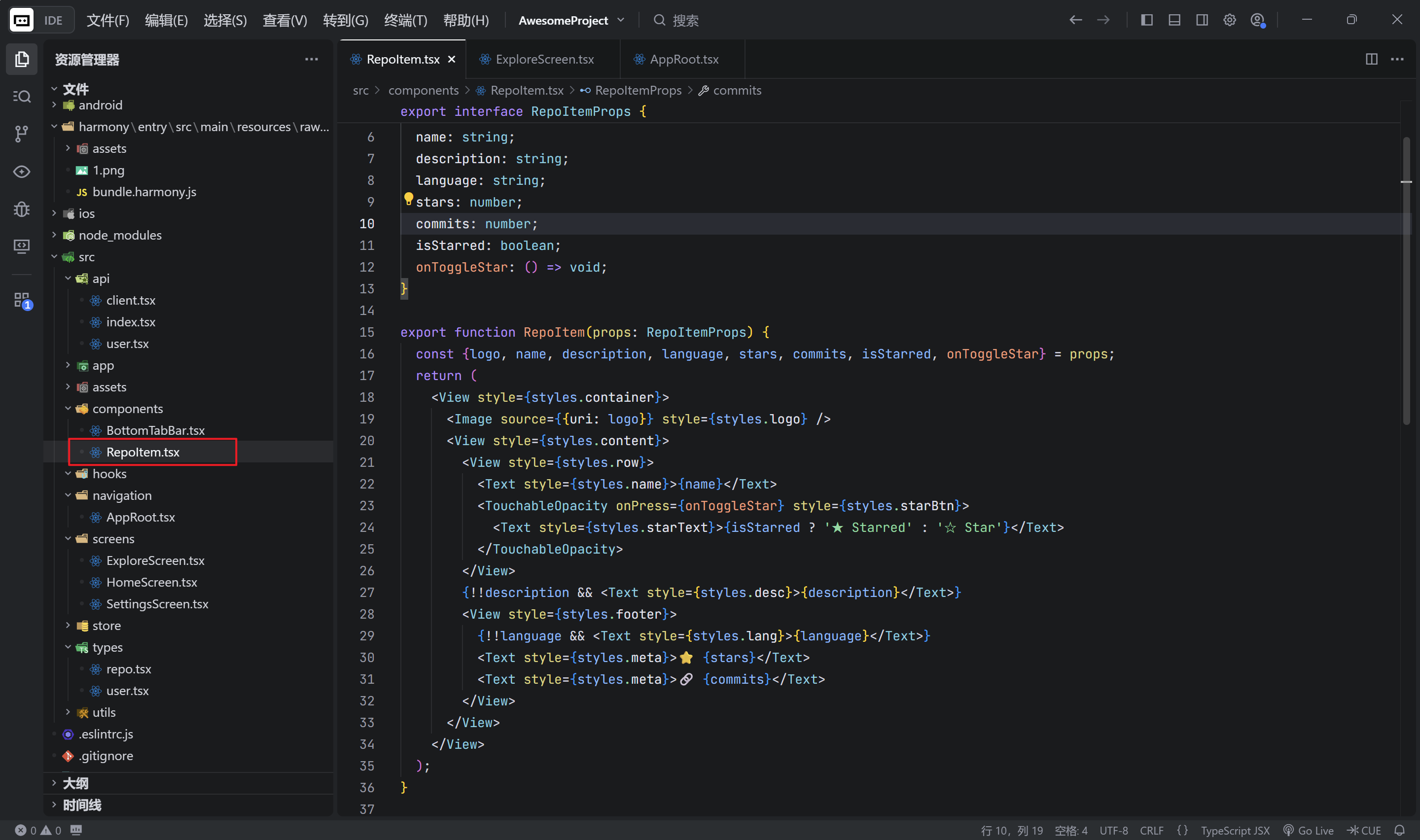The image size is (1420, 840).
Task: Click the lightbulb quick-fix icon
Action: pos(408,199)
